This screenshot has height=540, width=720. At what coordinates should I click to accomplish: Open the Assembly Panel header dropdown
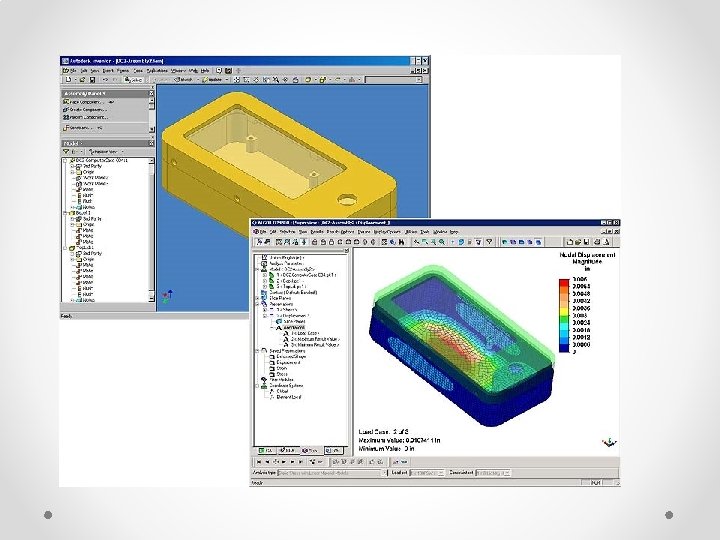coord(84,93)
